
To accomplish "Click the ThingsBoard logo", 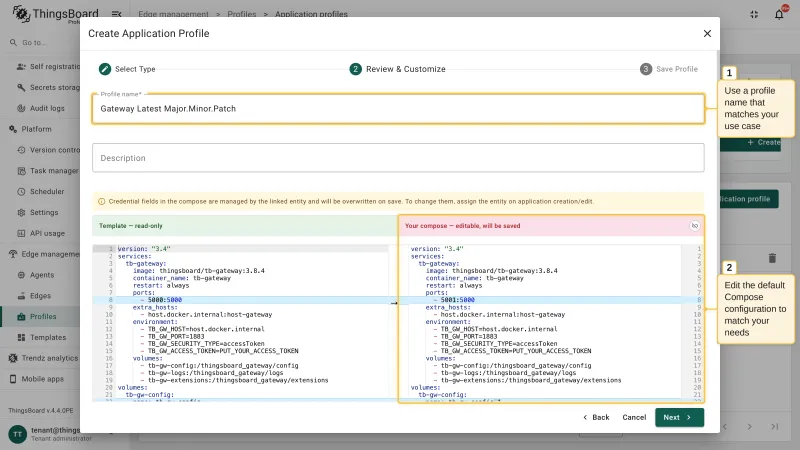I will pyautogui.click(x=55, y=14).
